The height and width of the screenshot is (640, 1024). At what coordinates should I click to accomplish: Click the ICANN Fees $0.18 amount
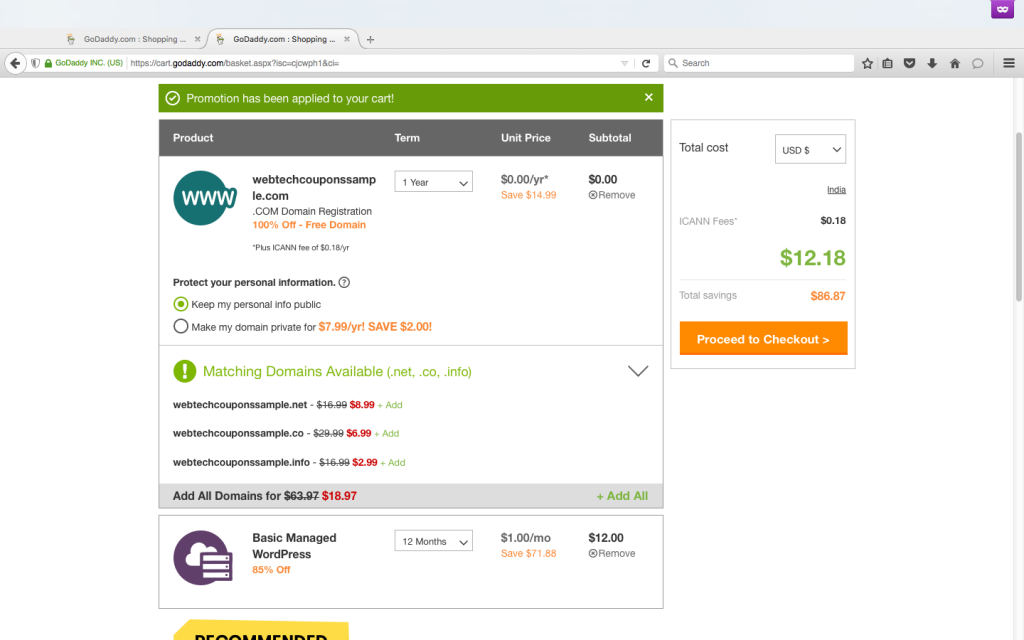tap(833, 221)
